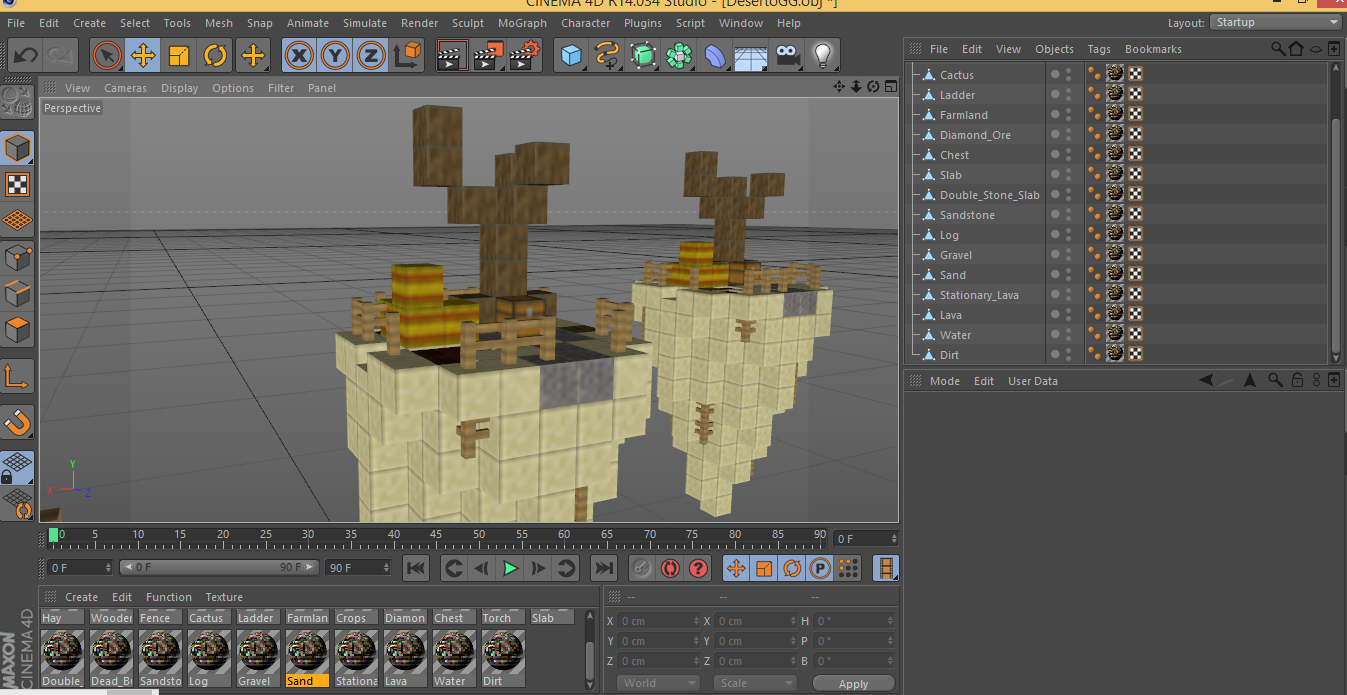Open the MoGraph menu

click(x=522, y=23)
